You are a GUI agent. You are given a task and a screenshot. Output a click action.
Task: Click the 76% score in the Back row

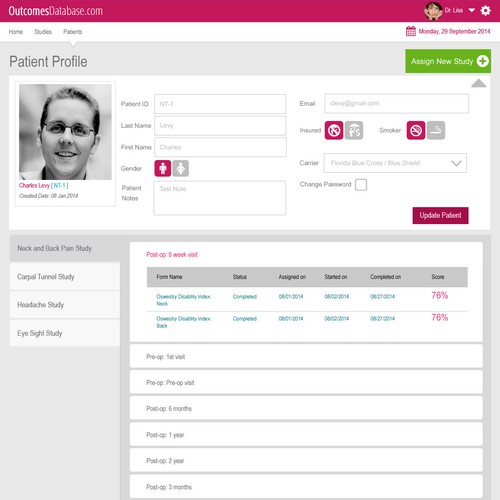(x=440, y=317)
